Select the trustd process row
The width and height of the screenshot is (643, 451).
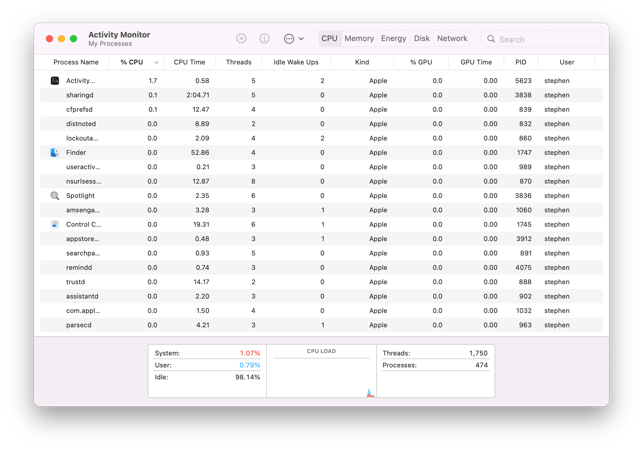[x=322, y=282]
